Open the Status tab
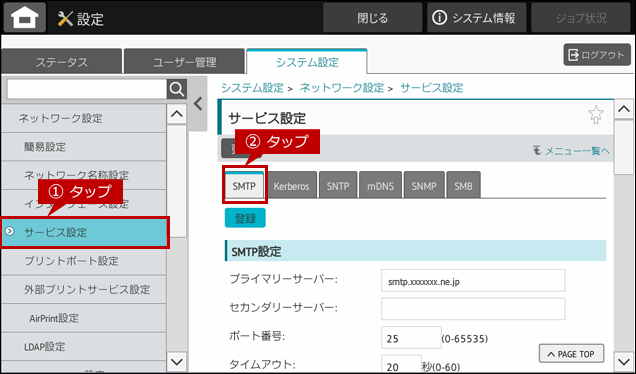Image resolution: width=636 pixels, height=374 pixels. click(x=61, y=62)
